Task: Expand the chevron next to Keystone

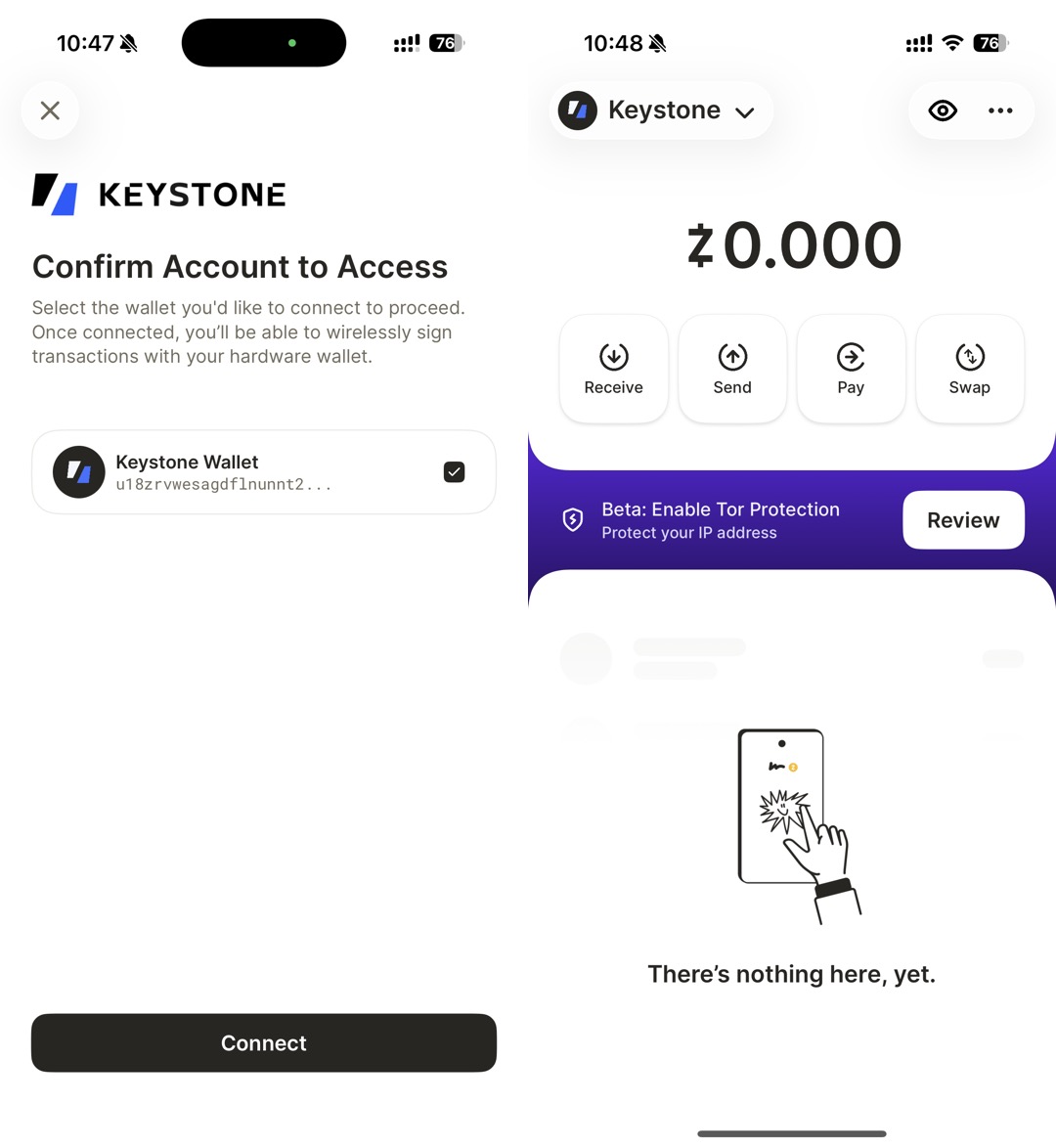Action: tap(745, 112)
